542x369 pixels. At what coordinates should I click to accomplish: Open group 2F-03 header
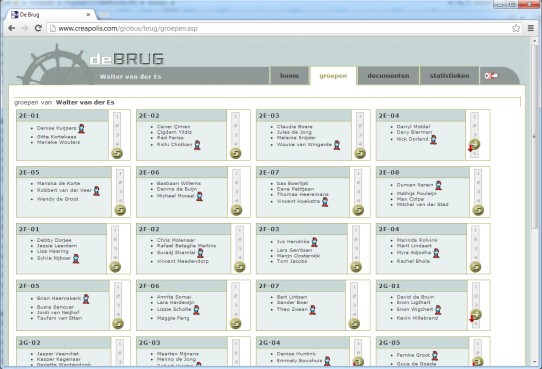click(302, 229)
